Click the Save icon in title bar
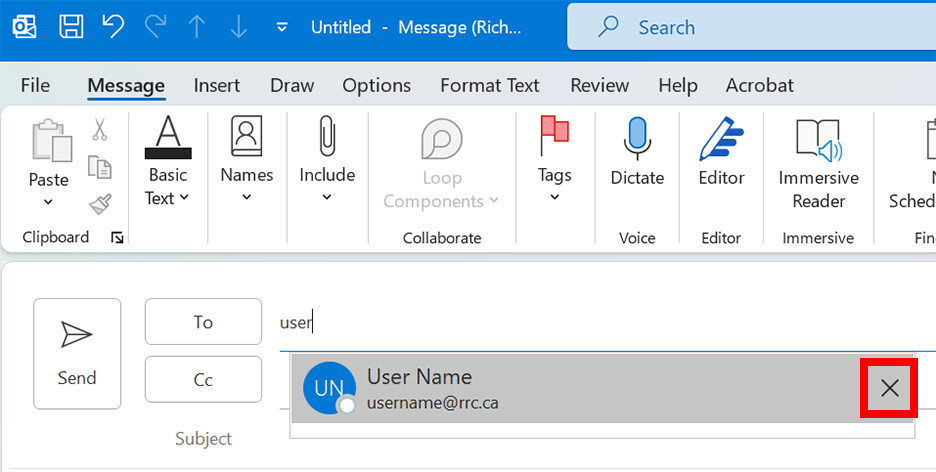Viewport: 936px width, 472px height. [x=71, y=27]
